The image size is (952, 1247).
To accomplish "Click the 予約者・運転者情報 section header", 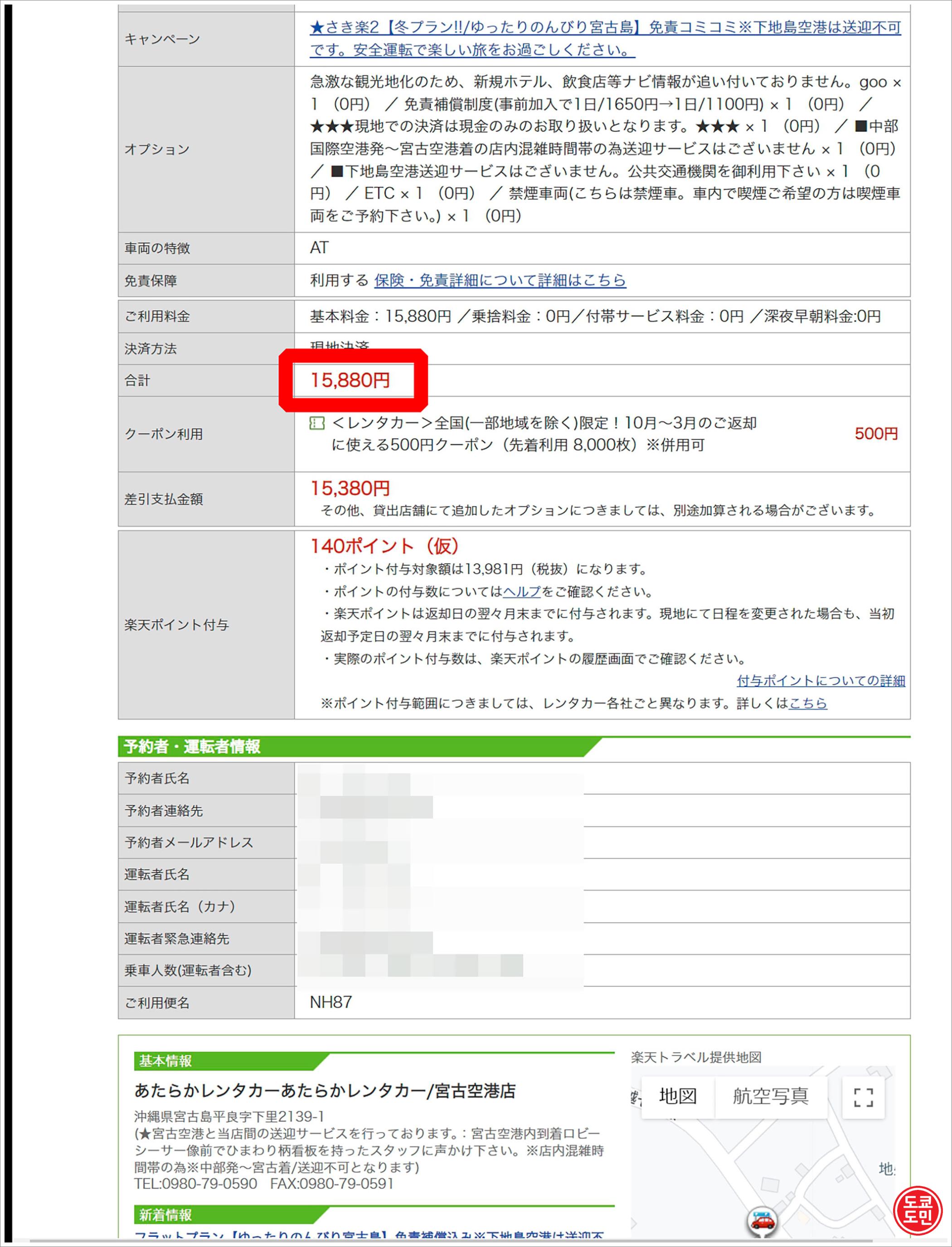I will click(x=192, y=746).
